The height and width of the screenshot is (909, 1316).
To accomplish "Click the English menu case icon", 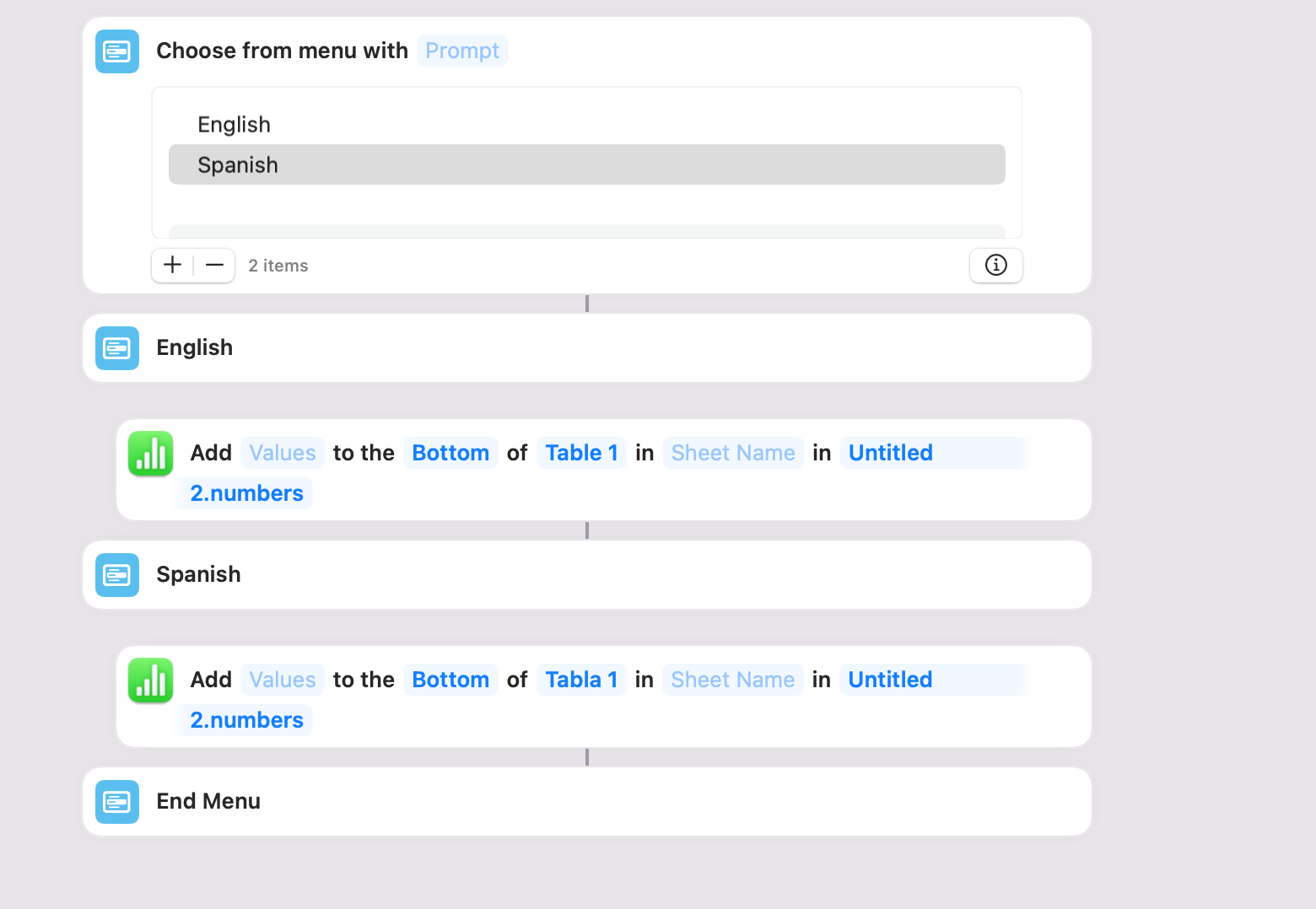I will (x=117, y=348).
